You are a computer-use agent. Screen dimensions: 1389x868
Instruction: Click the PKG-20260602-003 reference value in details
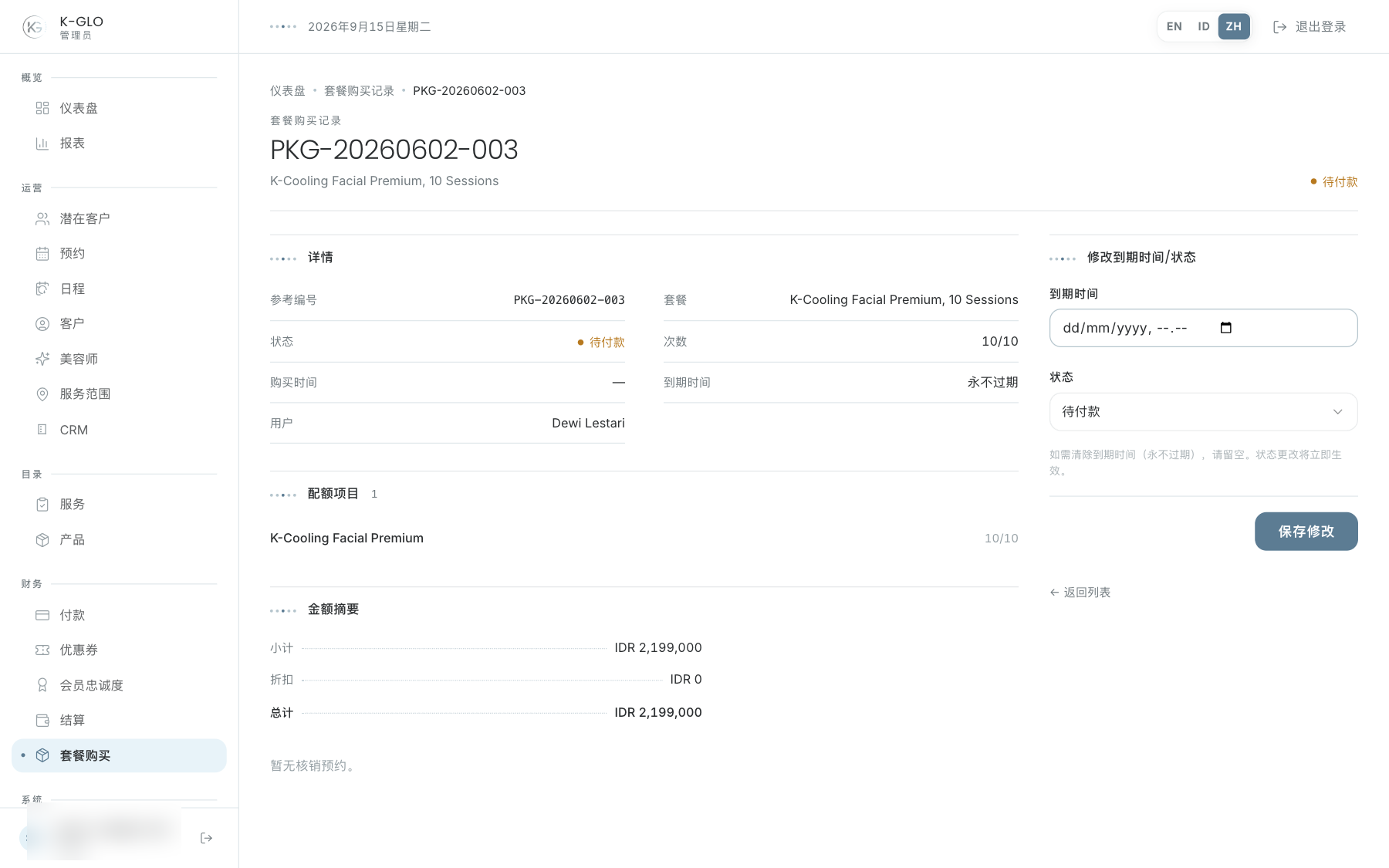coord(569,300)
